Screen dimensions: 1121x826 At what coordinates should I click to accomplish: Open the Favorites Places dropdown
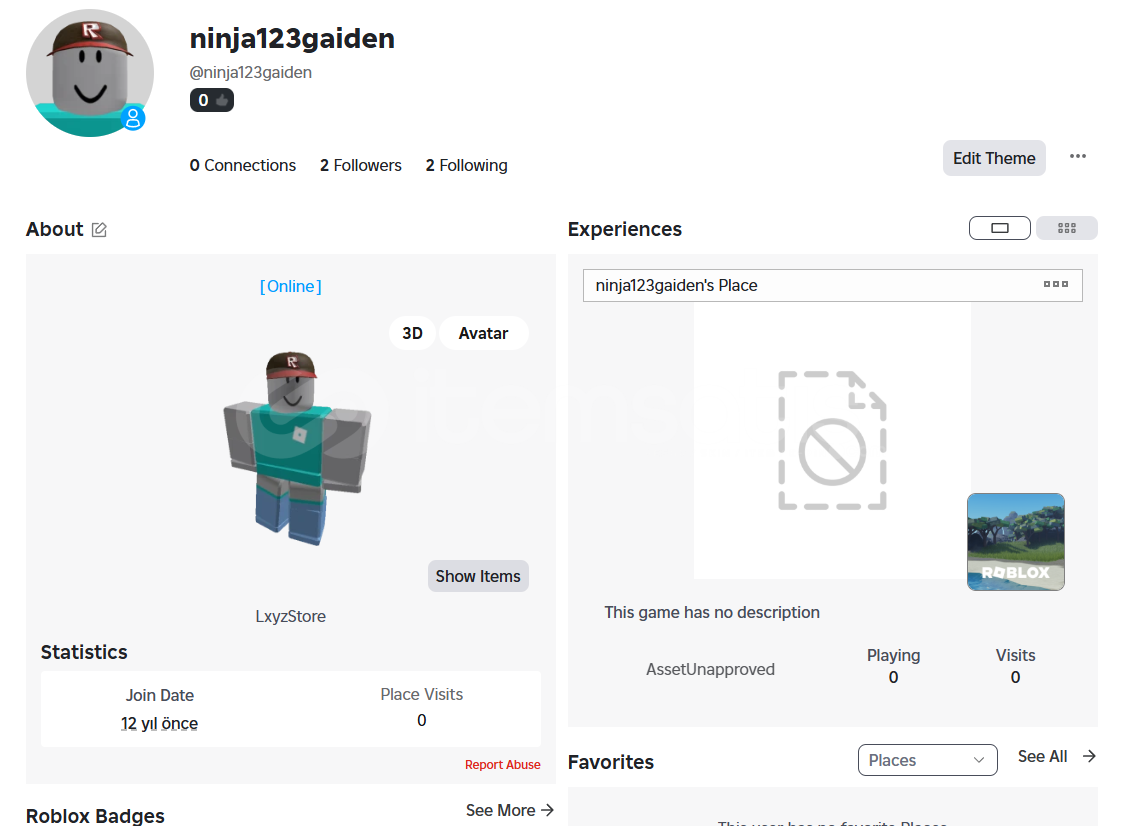pyautogui.click(x=927, y=759)
